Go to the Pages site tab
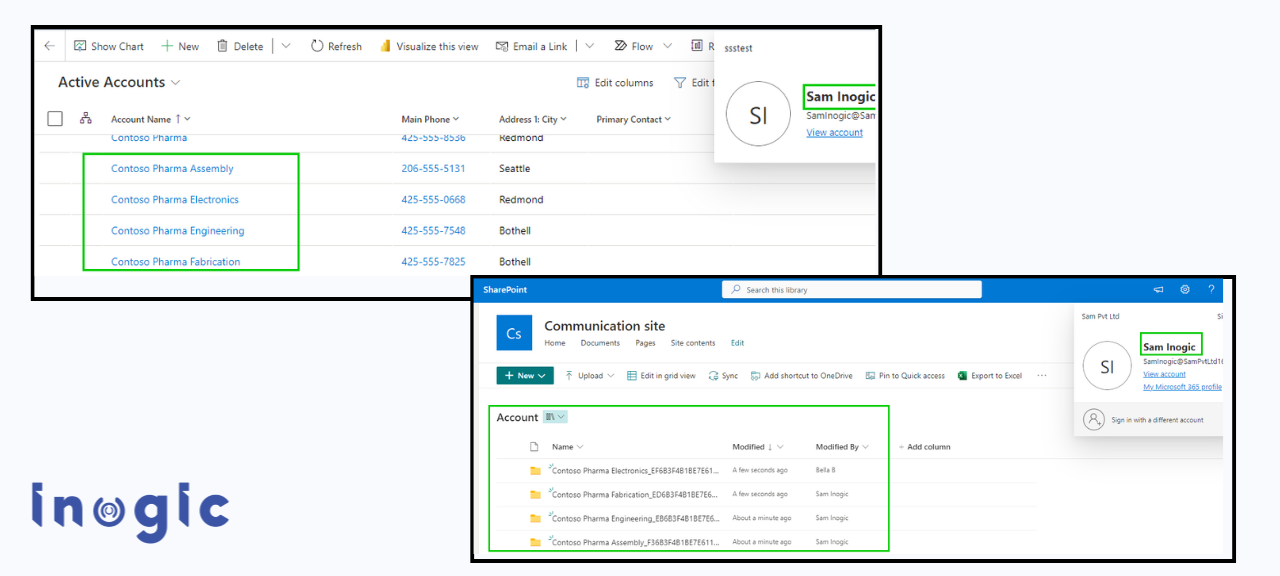The image size is (1280, 576). coord(645,343)
